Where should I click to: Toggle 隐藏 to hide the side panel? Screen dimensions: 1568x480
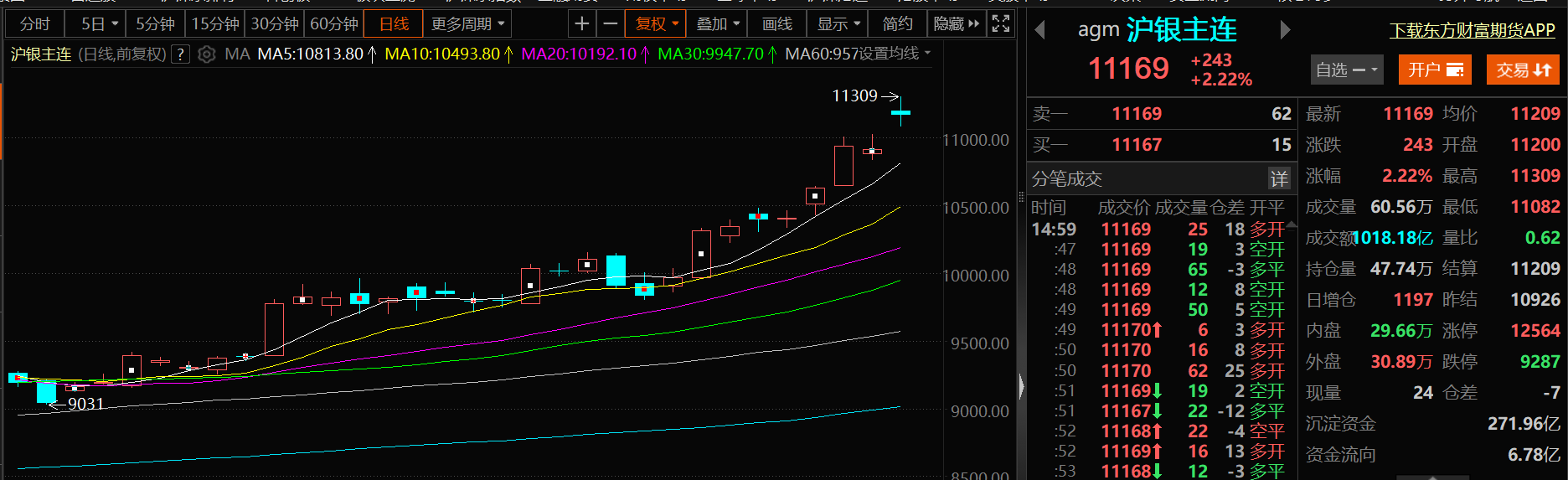point(956,24)
